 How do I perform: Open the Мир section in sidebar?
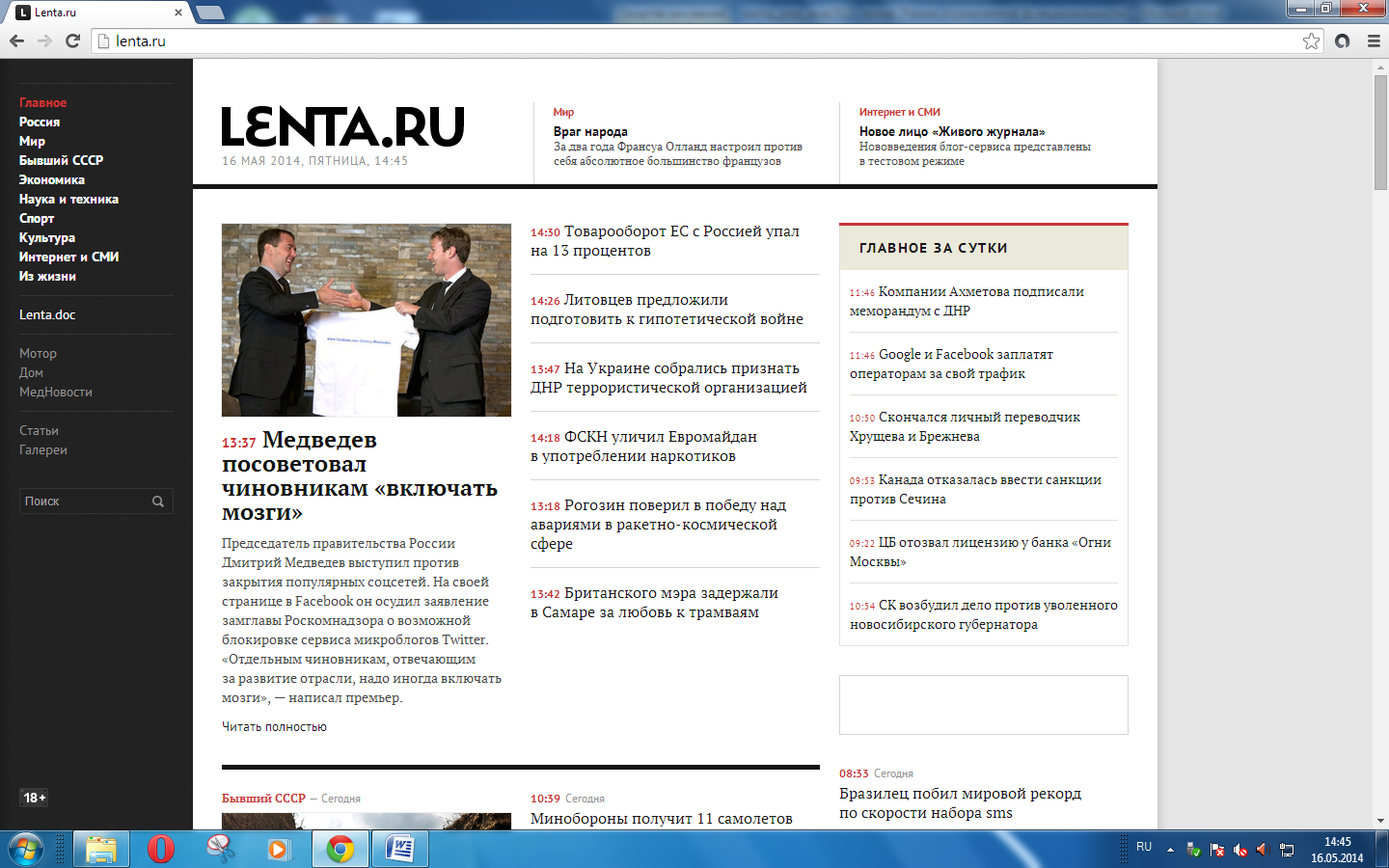click(x=32, y=142)
